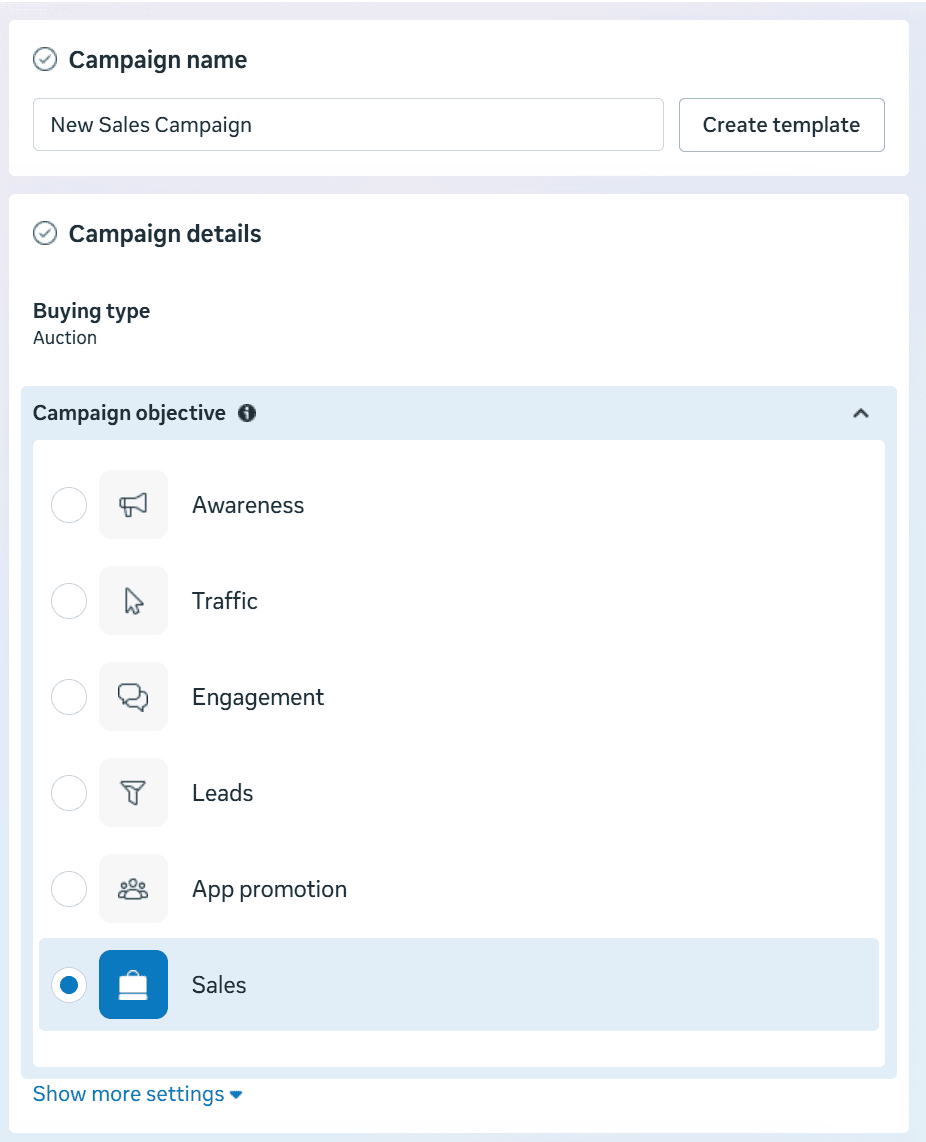Click the Buying type heading
This screenshot has width=926, height=1142.
click(92, 311)
